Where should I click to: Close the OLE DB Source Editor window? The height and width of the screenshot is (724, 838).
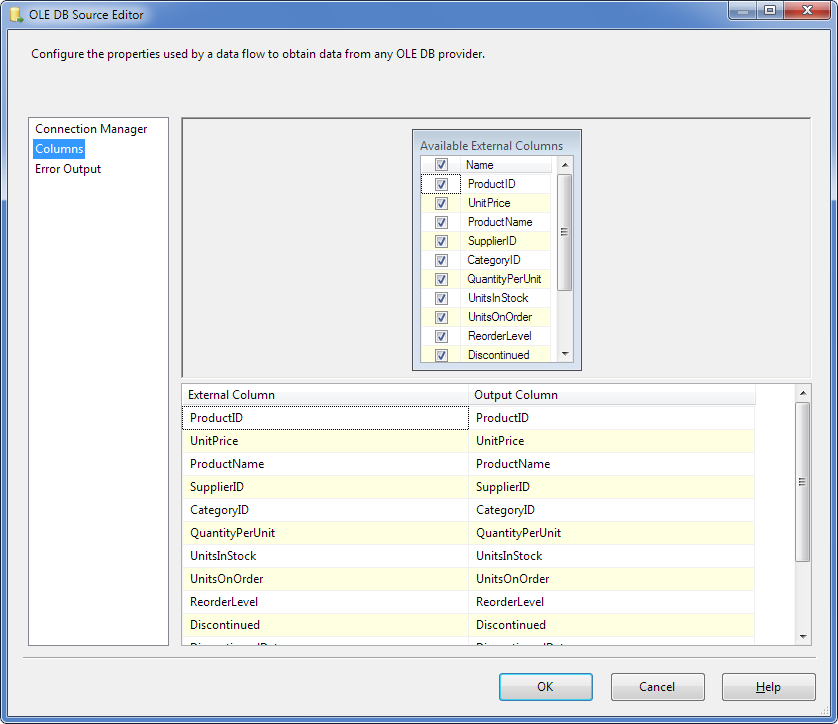pyautogui.click(x=811, y=11)
